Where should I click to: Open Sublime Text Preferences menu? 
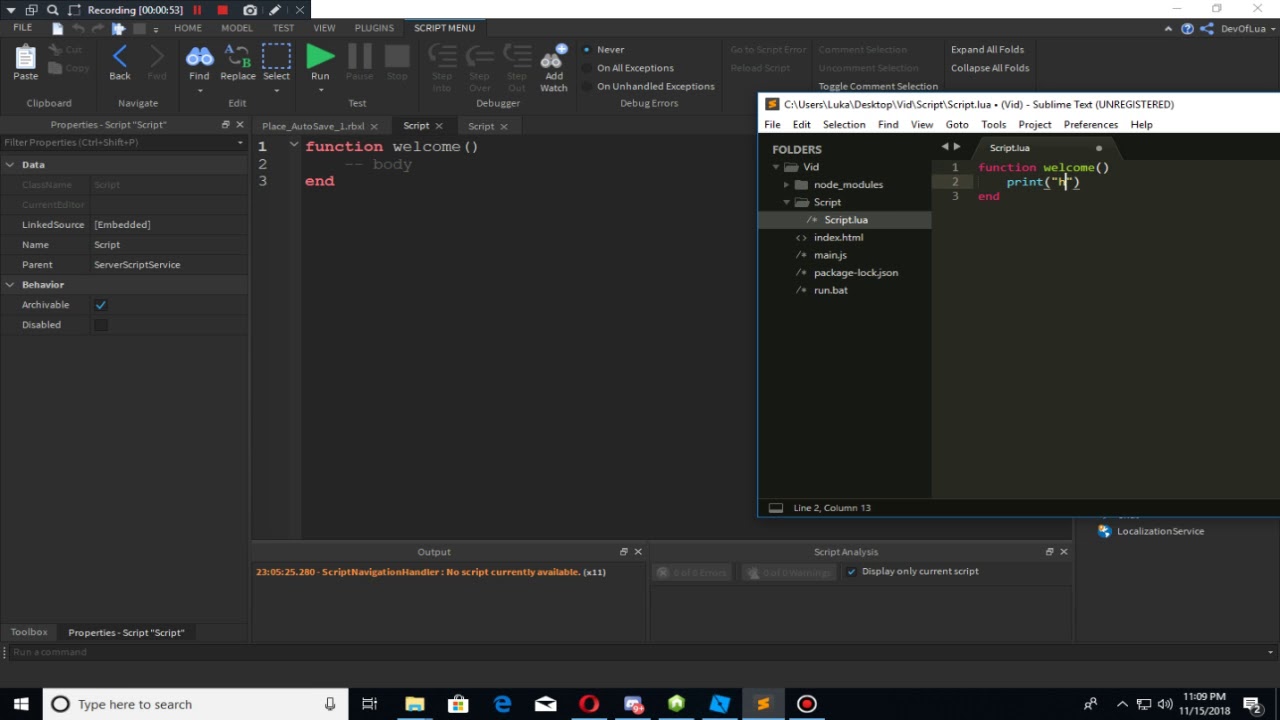(1090, 125)
